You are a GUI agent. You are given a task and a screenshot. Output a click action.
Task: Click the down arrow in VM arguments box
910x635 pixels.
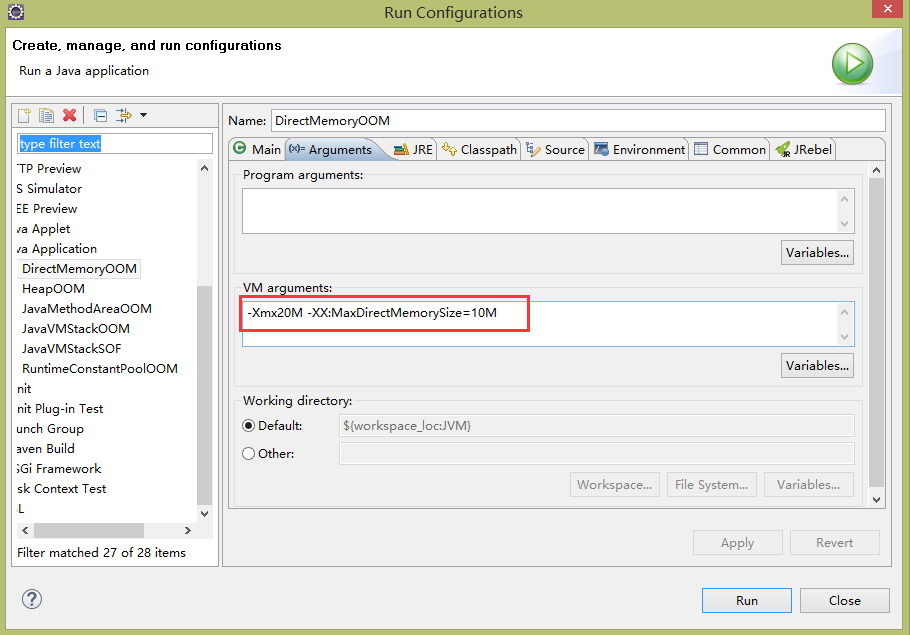[844, 337]
